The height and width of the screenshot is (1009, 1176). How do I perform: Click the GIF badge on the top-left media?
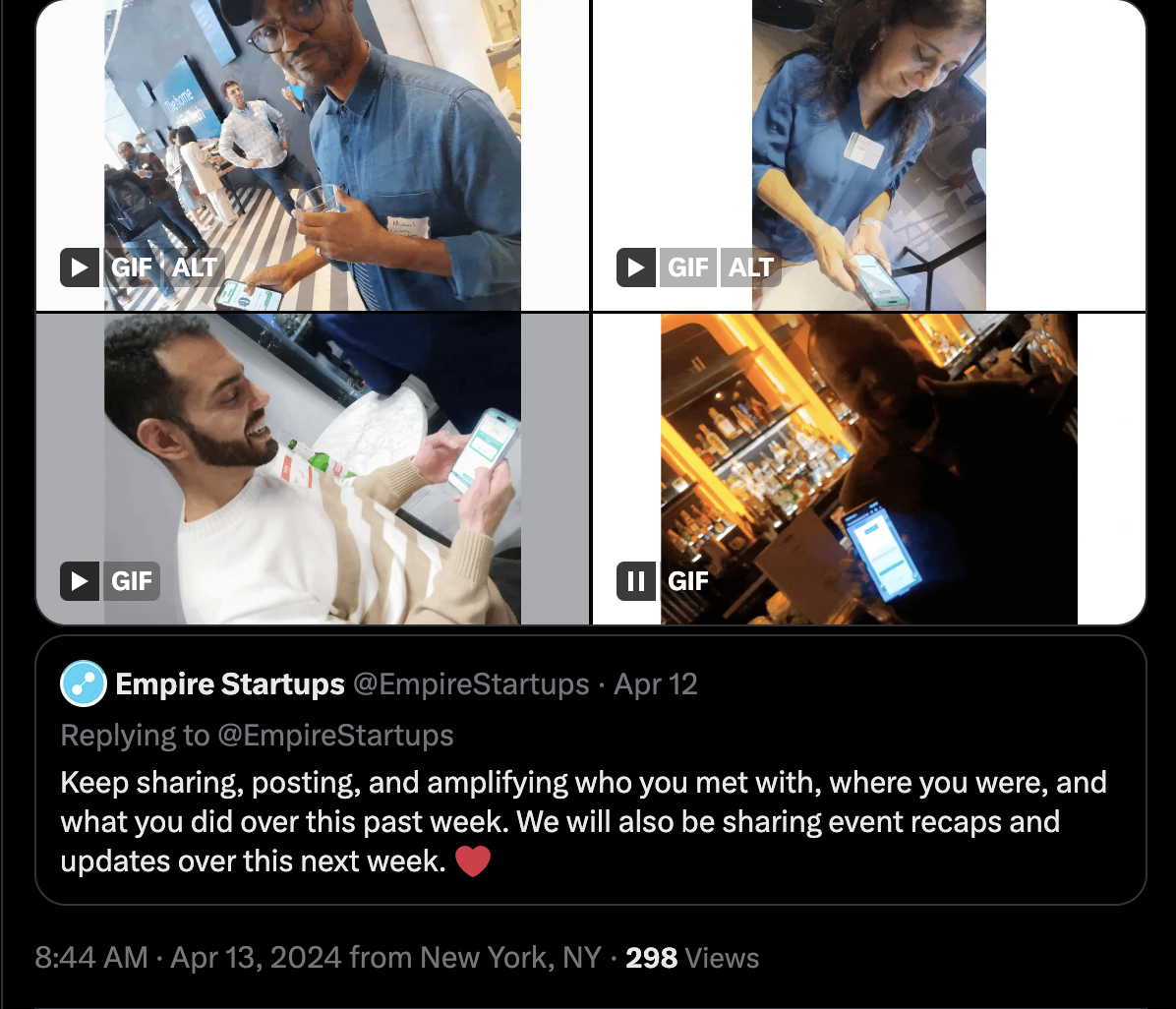point(132,267)
